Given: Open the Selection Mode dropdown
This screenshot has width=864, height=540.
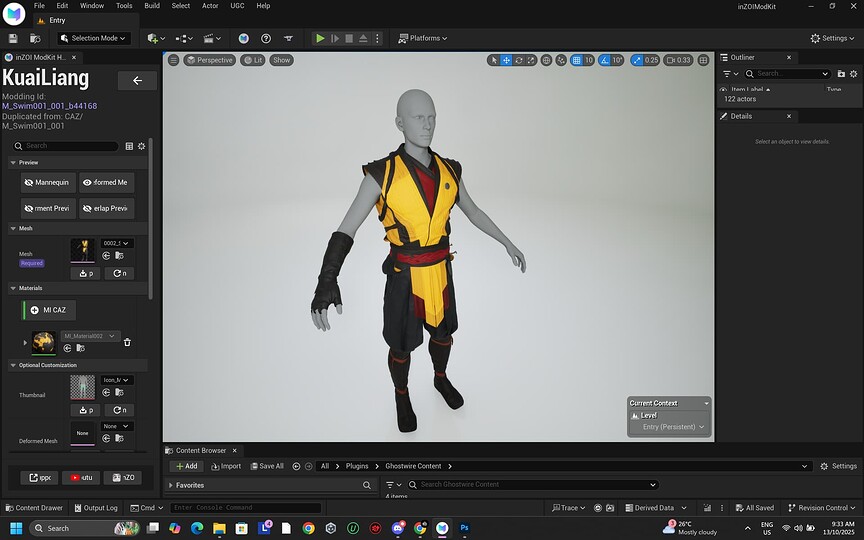Looking at the screenshot, I should point(93,38).
